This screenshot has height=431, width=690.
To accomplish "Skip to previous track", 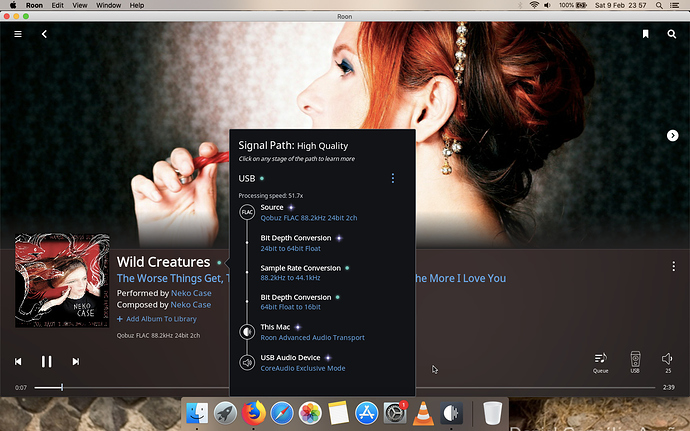I will point(18,361).
